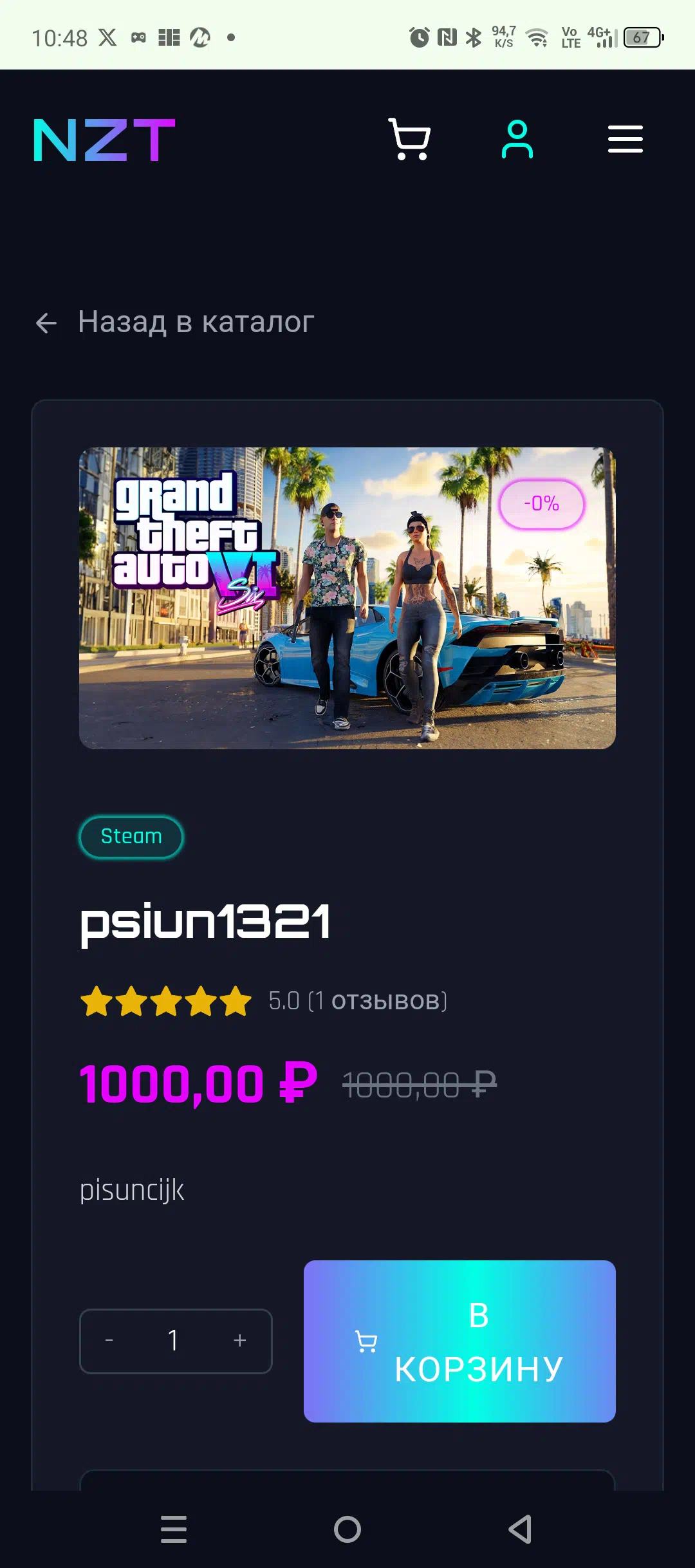Open the user profile icon
Screen dimensions: 695x1568
pos(517,139)
